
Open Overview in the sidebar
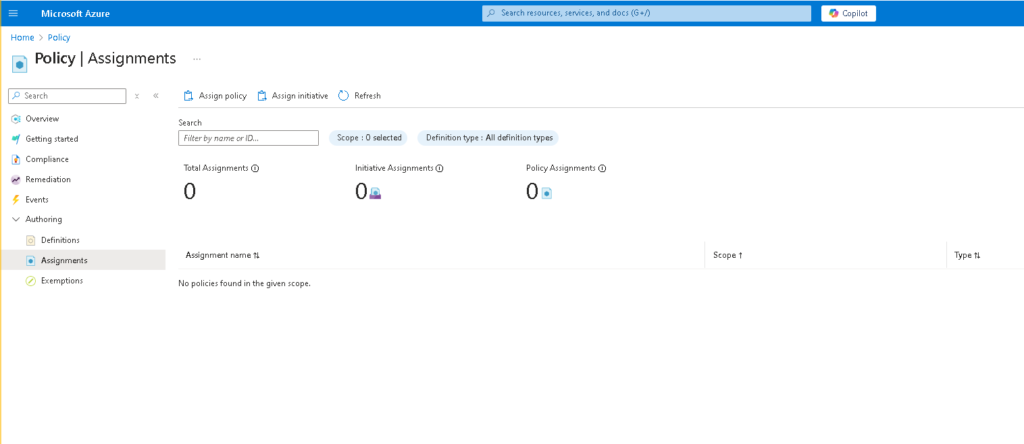[x=42, y=119]
